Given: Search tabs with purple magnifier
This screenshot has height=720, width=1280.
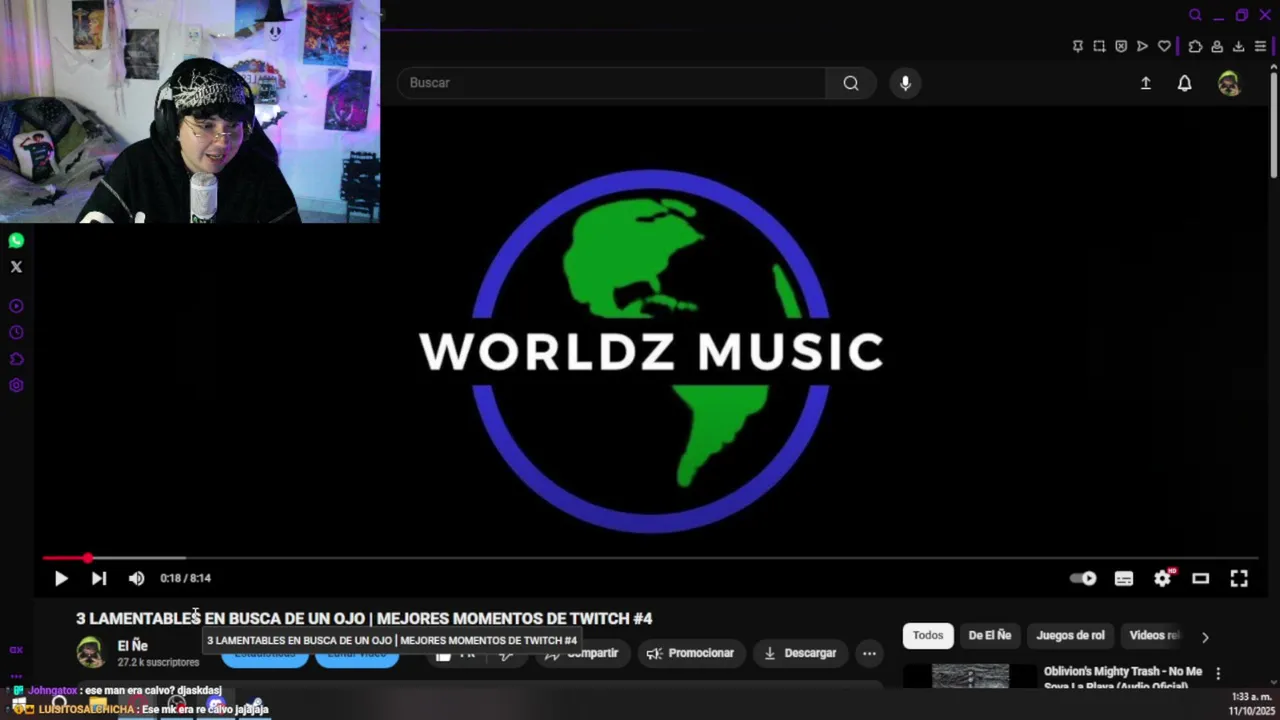Looking at the screenshot, I should click(1195, 15).
